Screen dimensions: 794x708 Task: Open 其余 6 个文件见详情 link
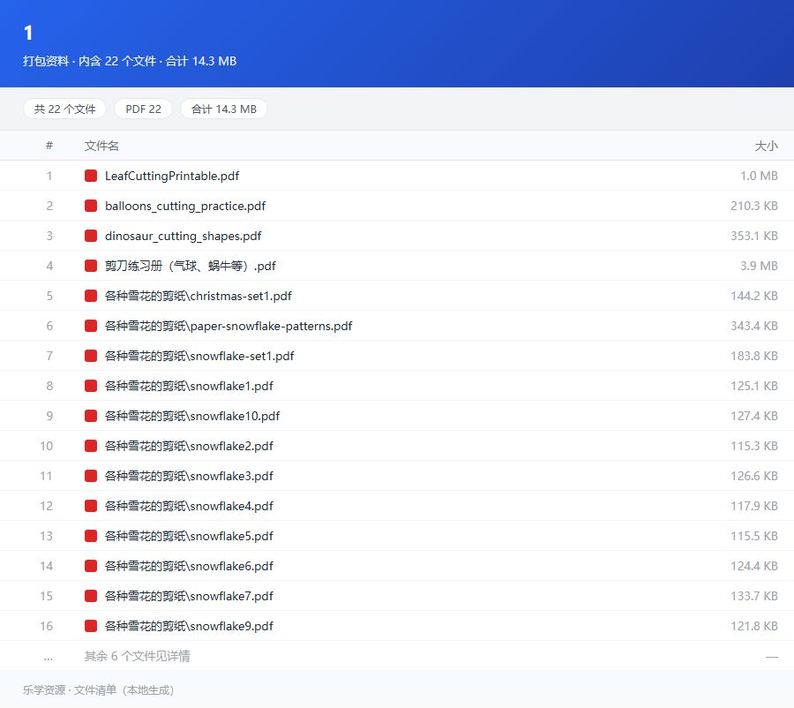pyautogui.click(x=137, y=656)
